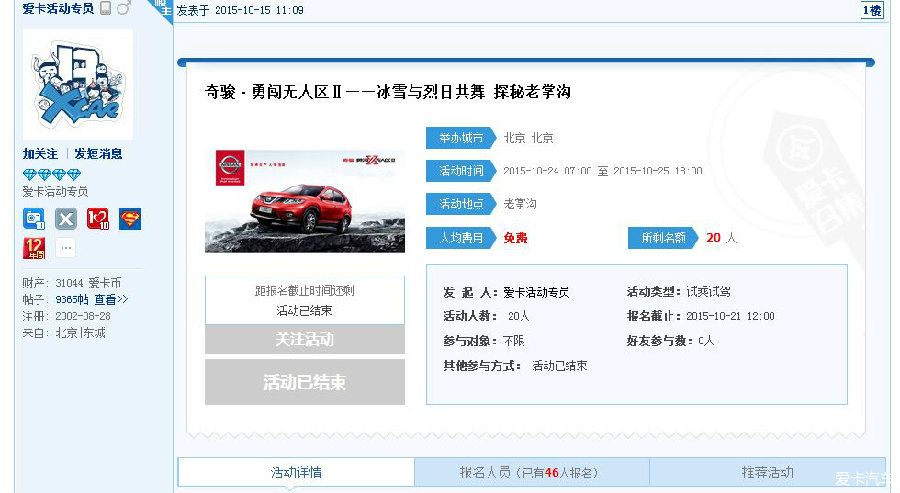Image resolution: width=900 pixels, height=493 pixels.
Task: Click the mobile phone icon beside username
Action: coord(105,8)
